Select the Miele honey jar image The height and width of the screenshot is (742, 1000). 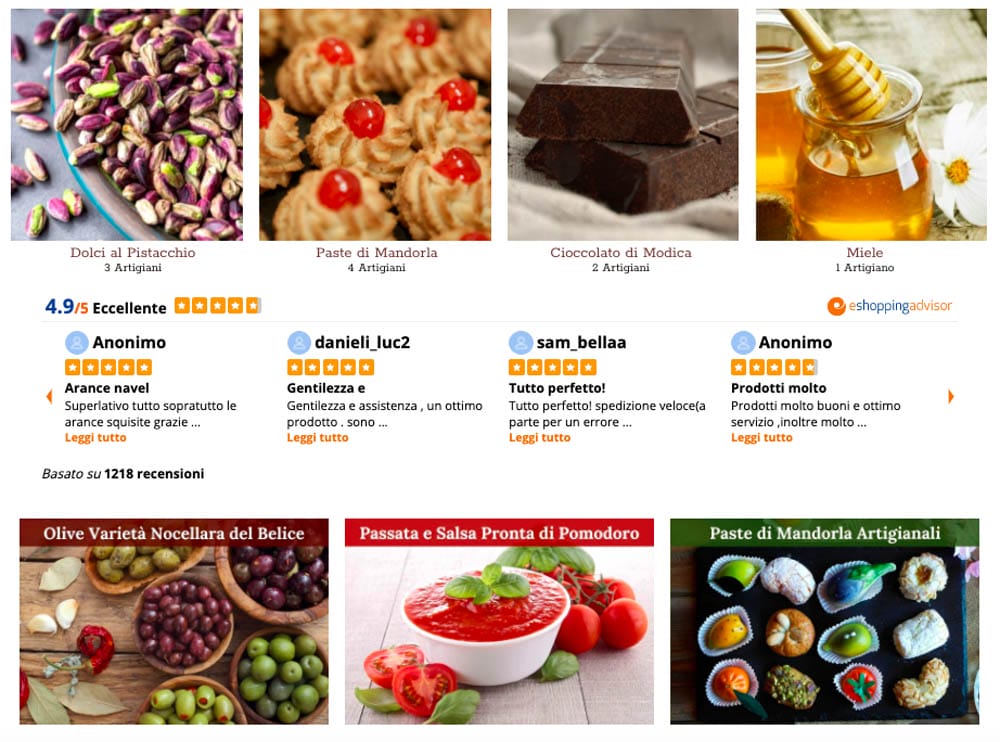pyautogui.click(x=871, y=124)
